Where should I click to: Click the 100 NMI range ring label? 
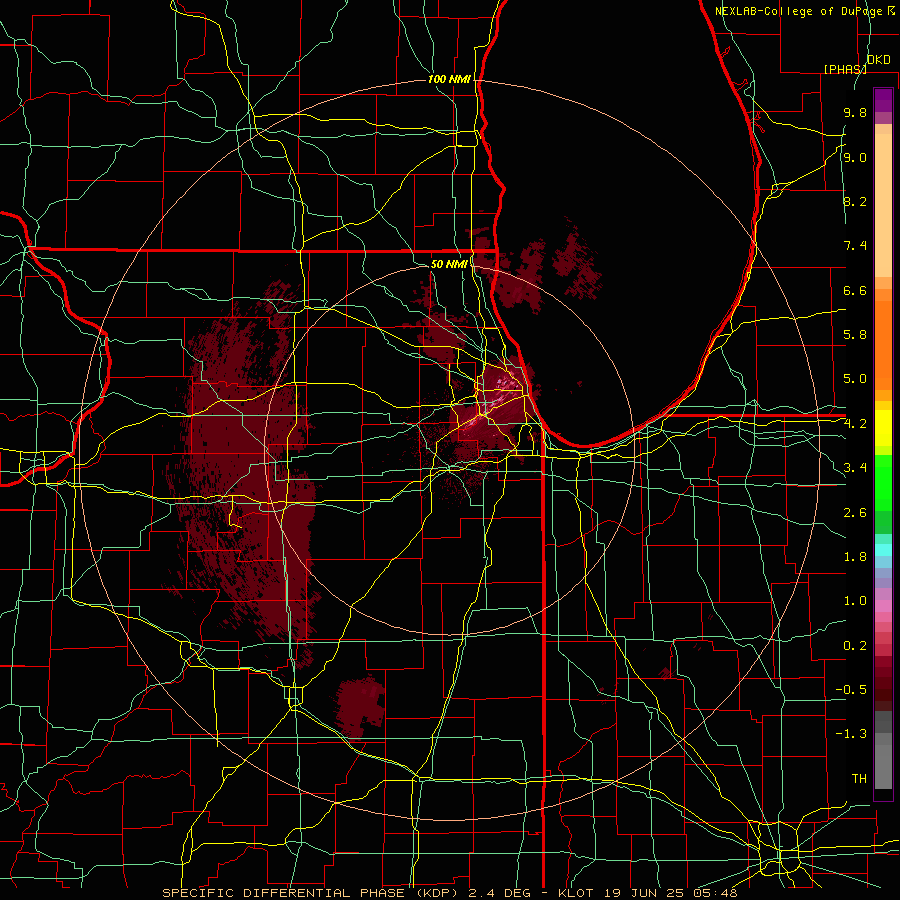449,79
